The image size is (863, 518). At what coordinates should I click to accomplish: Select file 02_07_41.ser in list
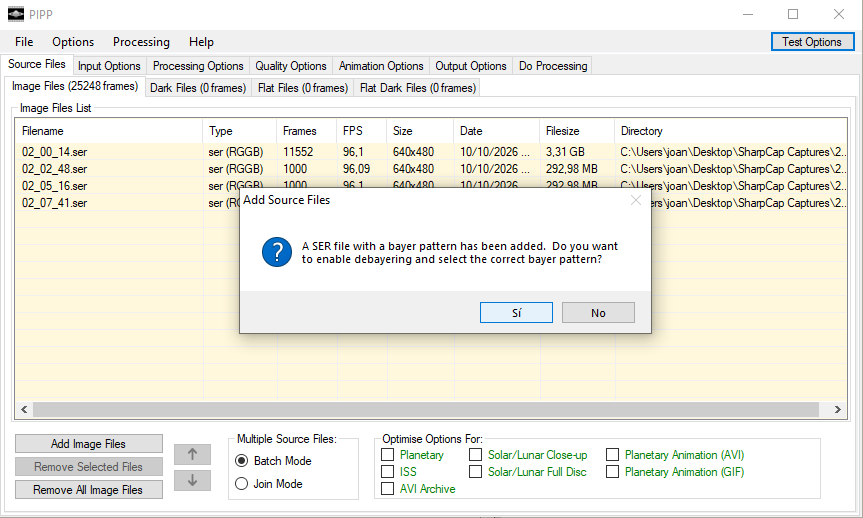54,203
